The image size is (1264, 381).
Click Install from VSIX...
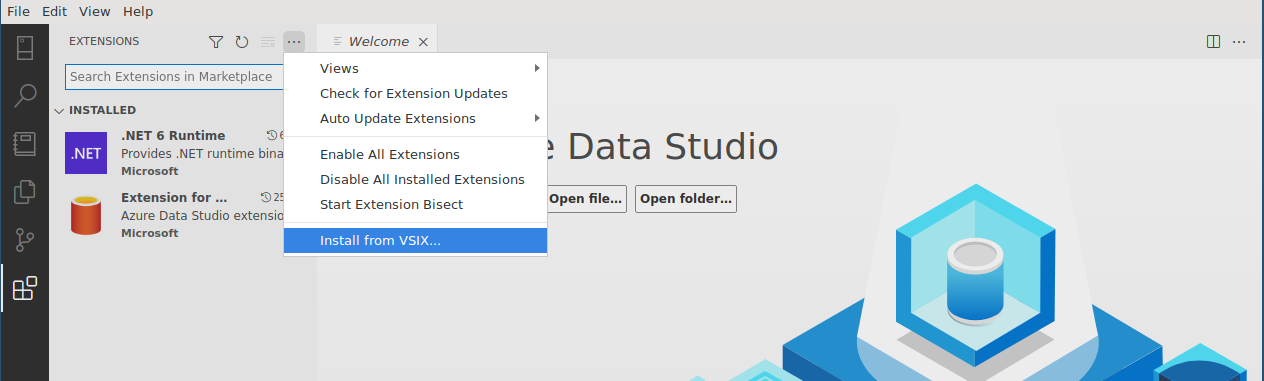(415, 240)
